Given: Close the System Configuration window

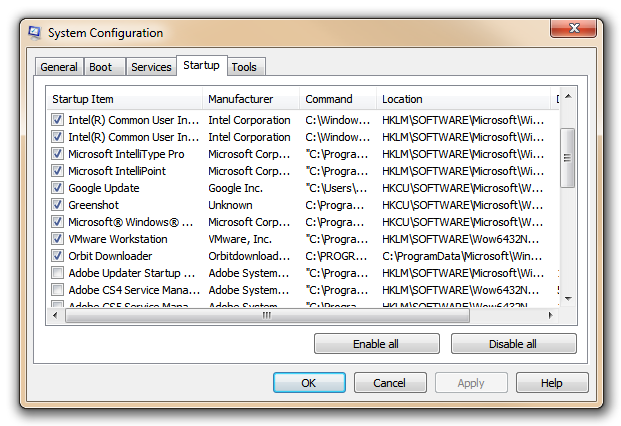Looking at the screenshot, I should pos(573,28).
